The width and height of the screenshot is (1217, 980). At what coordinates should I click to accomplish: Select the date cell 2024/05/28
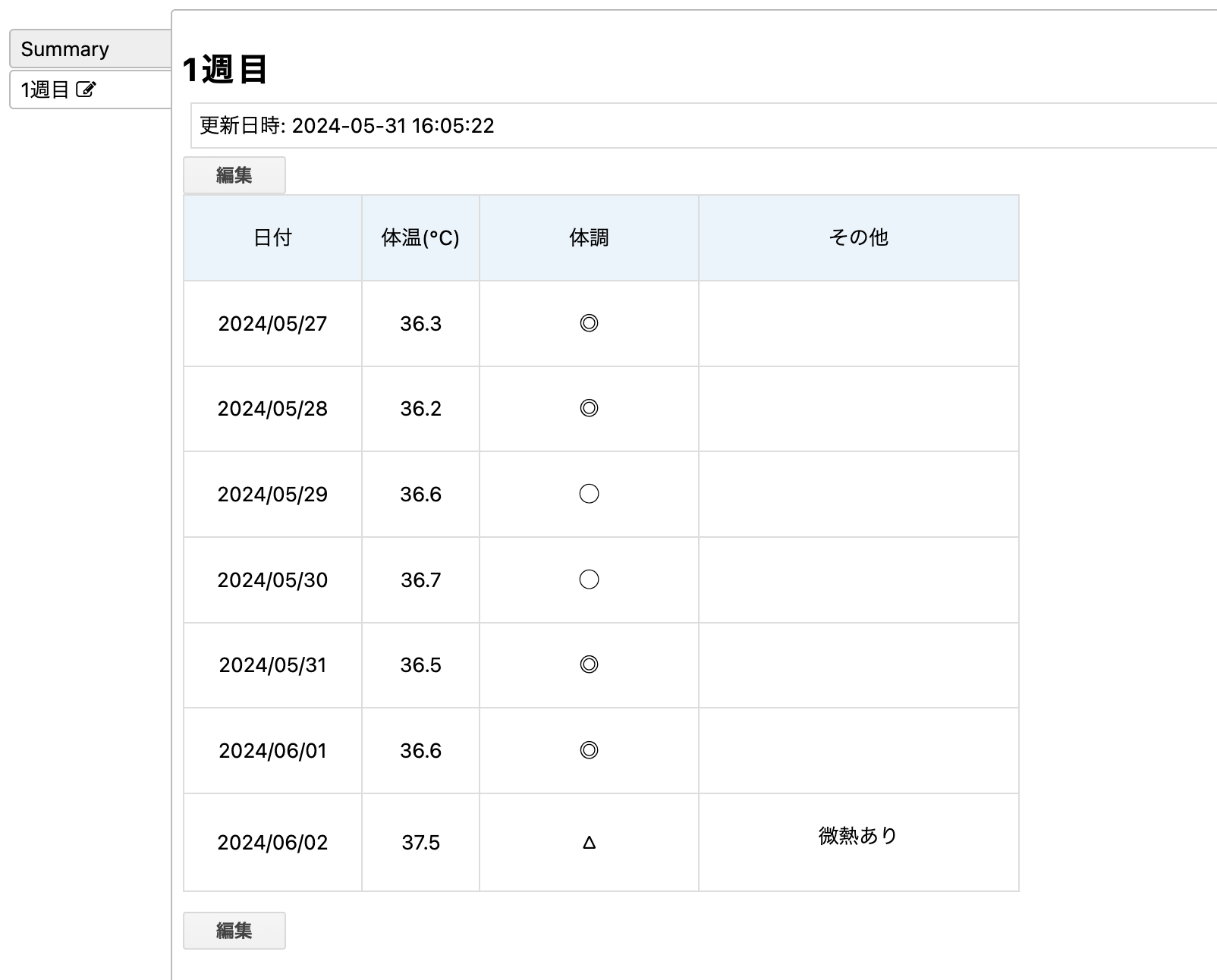[272, 409]
